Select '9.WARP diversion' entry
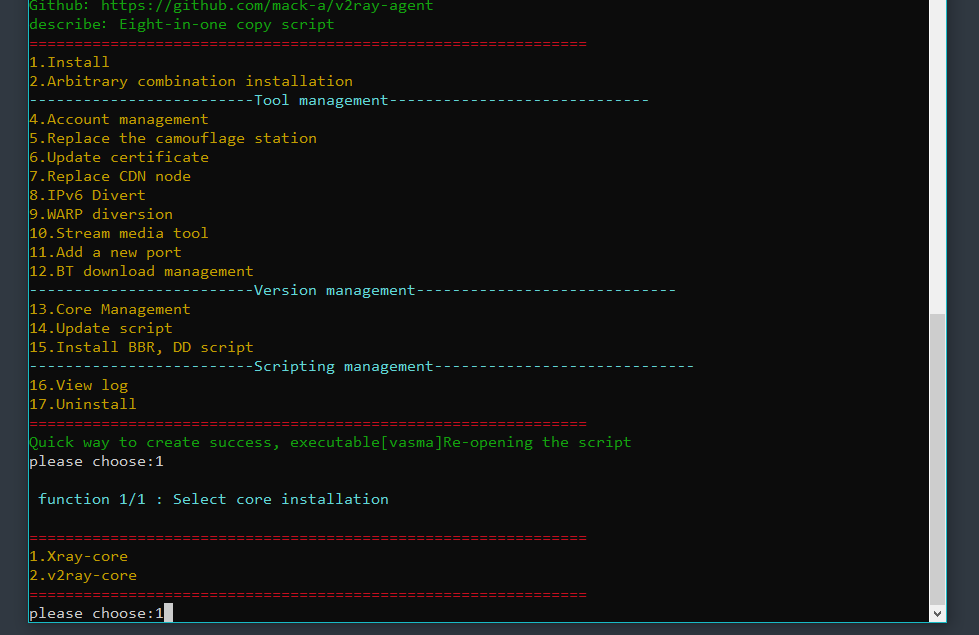 (101, 214)
